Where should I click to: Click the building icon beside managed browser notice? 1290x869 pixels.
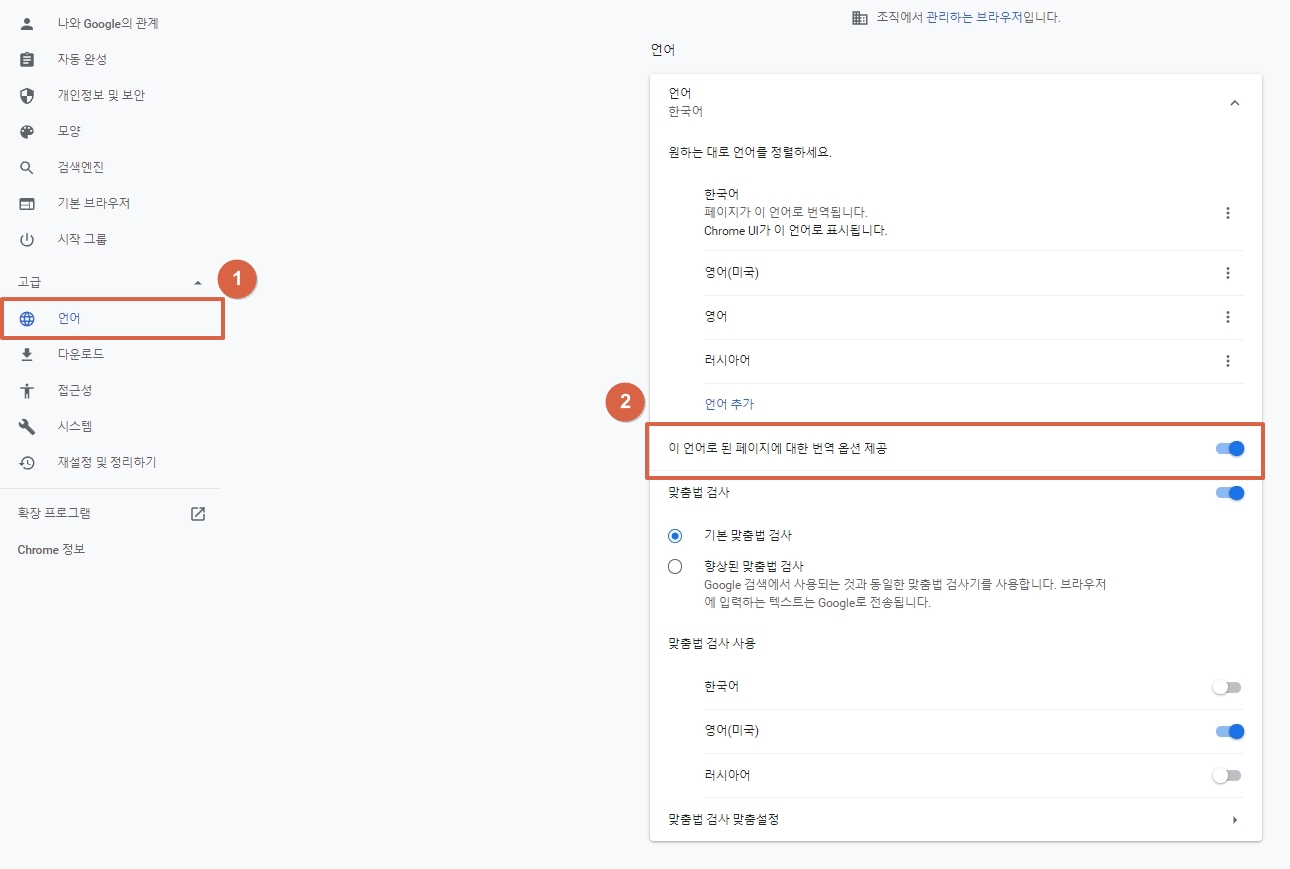[859, 17]
